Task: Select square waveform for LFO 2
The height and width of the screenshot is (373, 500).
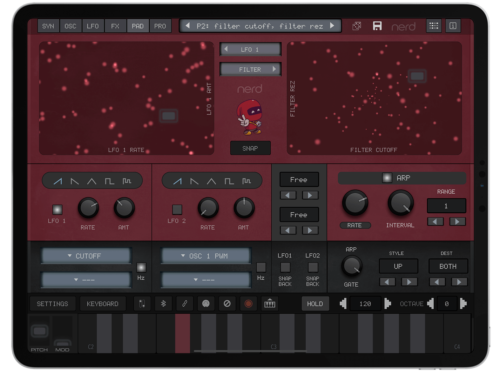Action: coord(229,181)
